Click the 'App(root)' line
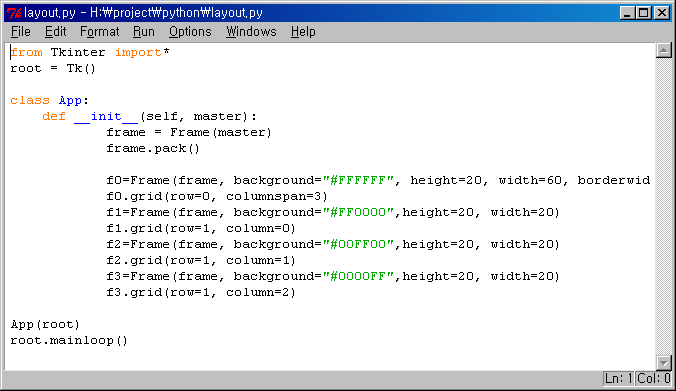Image resolution: width=676 pixels, height=391 pixels. 45,325
